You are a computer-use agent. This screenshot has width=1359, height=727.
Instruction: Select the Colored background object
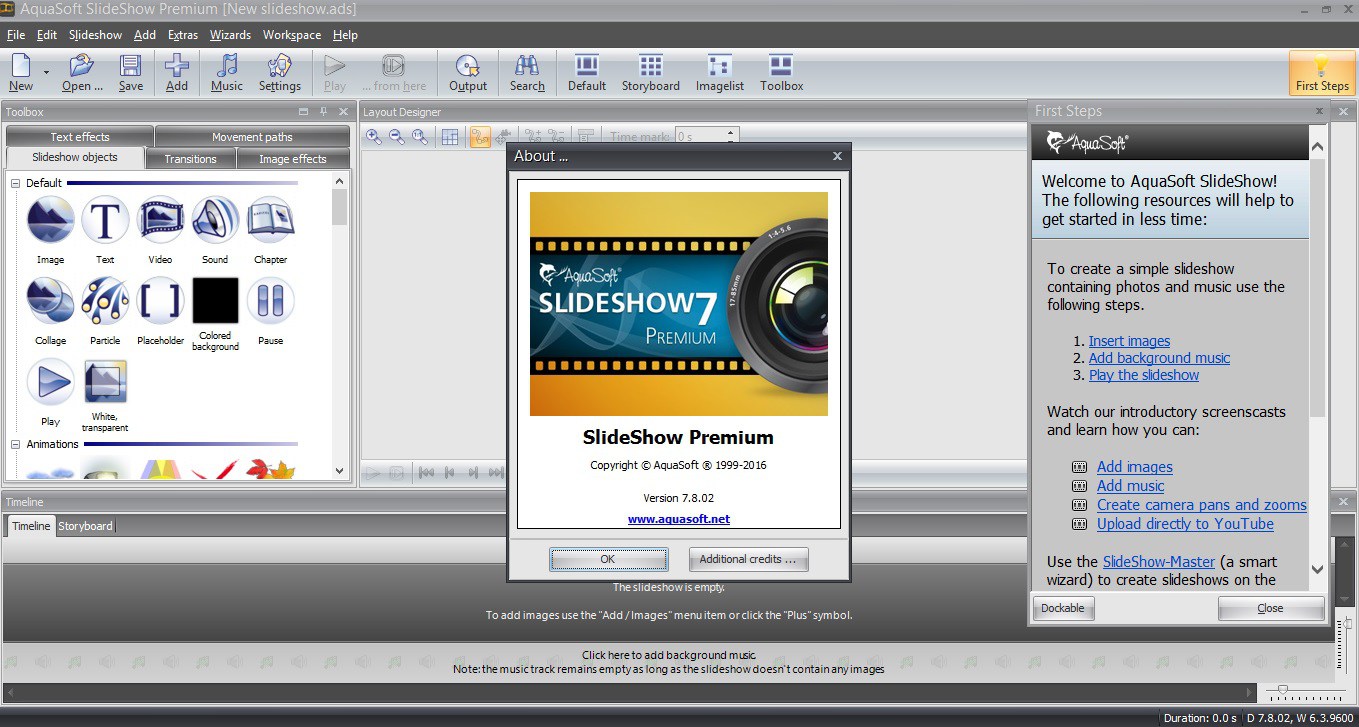click(x=215, y=314)
